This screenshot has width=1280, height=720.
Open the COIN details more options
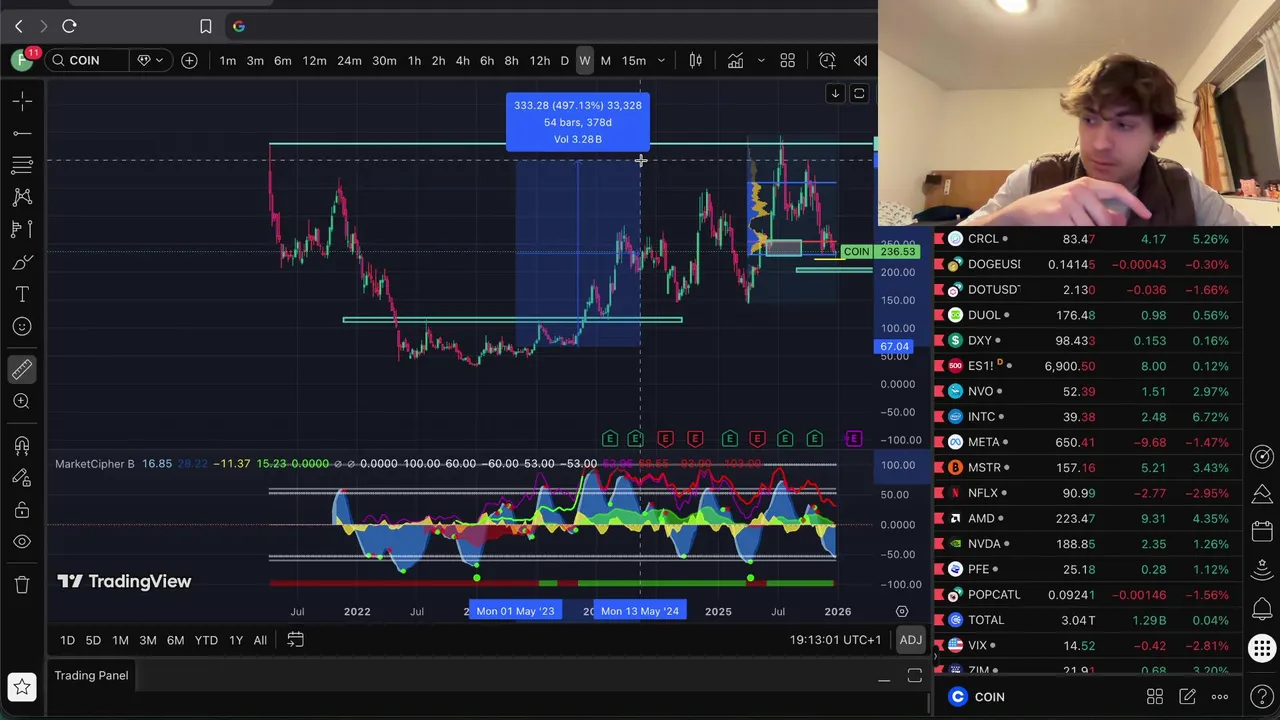(x=1220, y=697)
